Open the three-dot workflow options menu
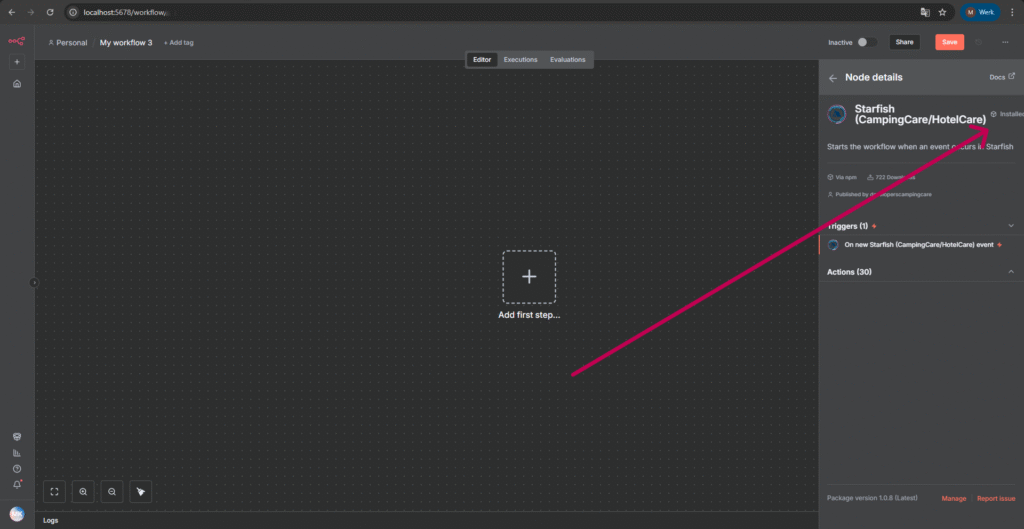This screenshot has width=1024, height=529. point(1005,42)
